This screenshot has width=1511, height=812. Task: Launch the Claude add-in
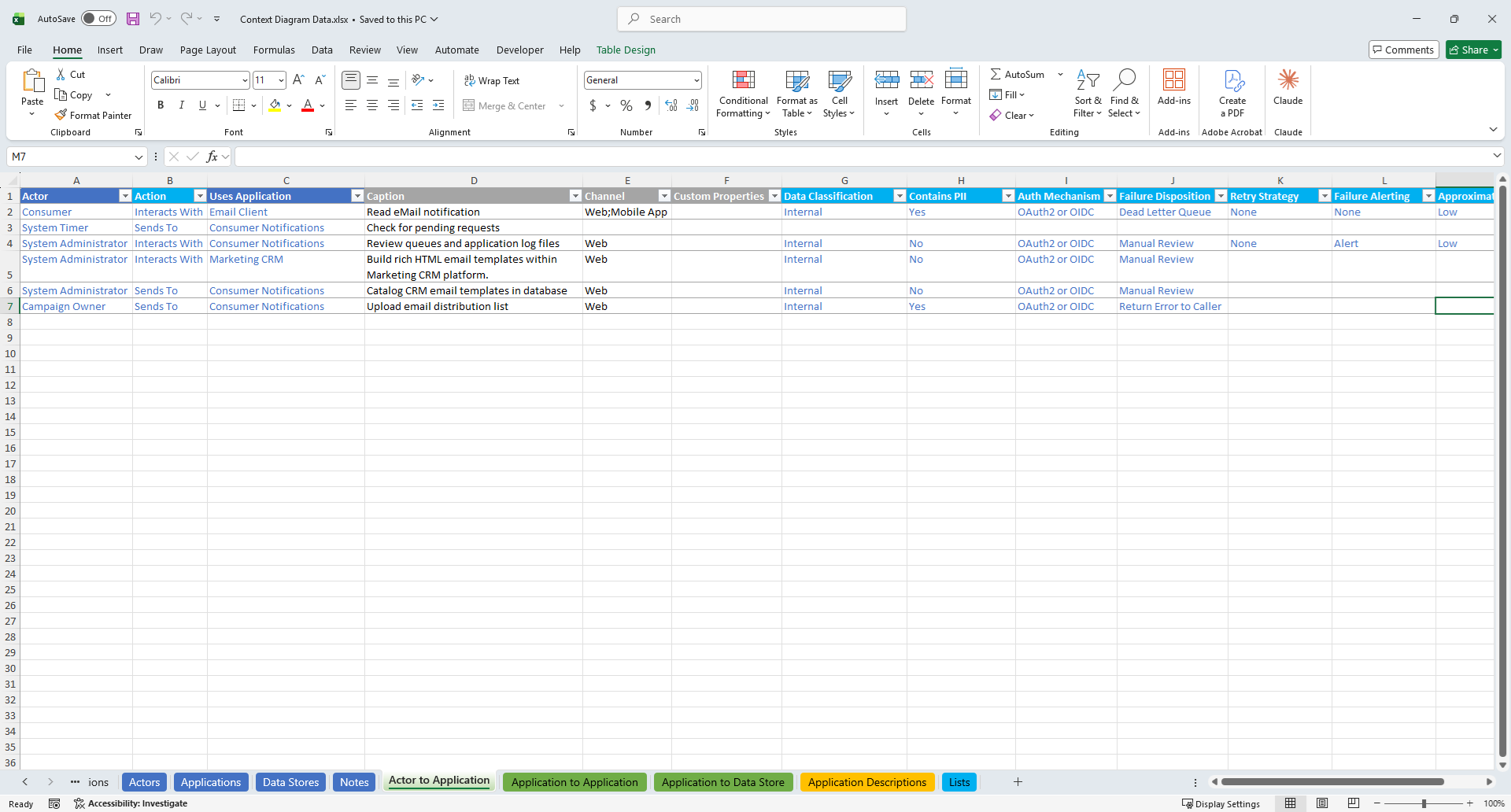(1288, 87)
